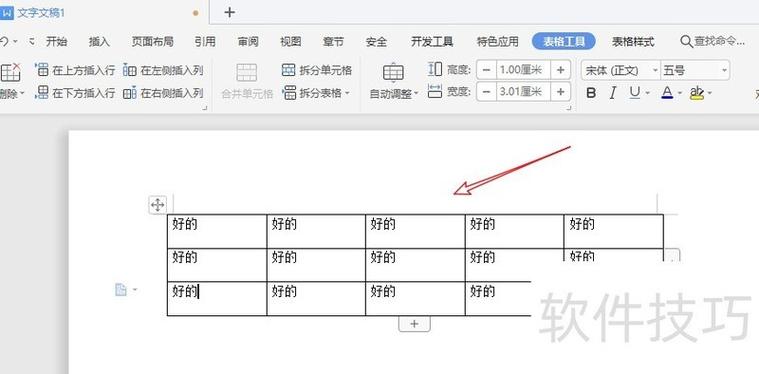Click the search command box
This screenshot has height=374, width=759.
(x=713, y=42)
